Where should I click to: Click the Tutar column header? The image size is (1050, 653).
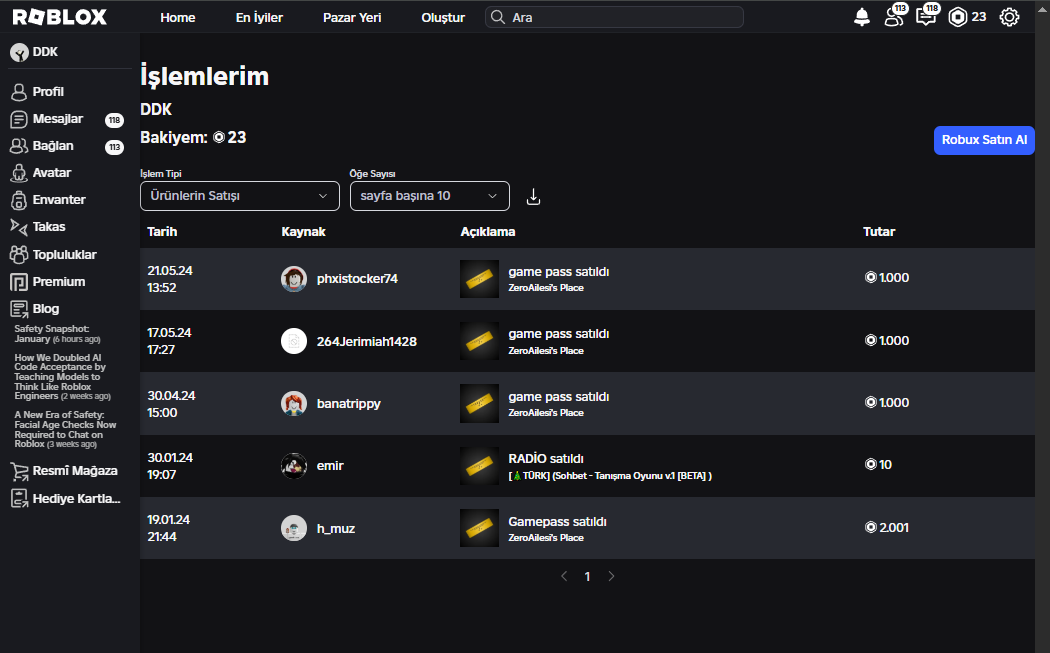[x=879, y=232]
